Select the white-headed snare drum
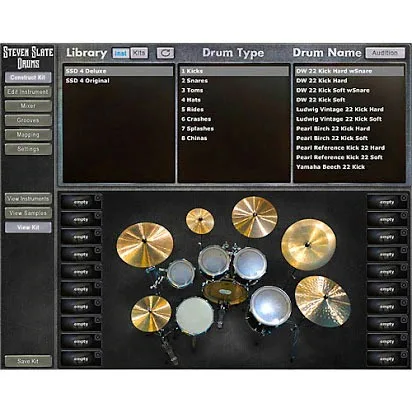This screenshot has width=412, height=412. click(x=195, y=316)
